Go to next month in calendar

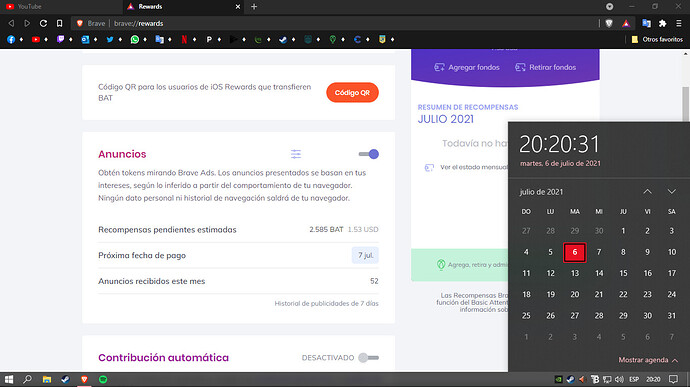coord(672,192)
